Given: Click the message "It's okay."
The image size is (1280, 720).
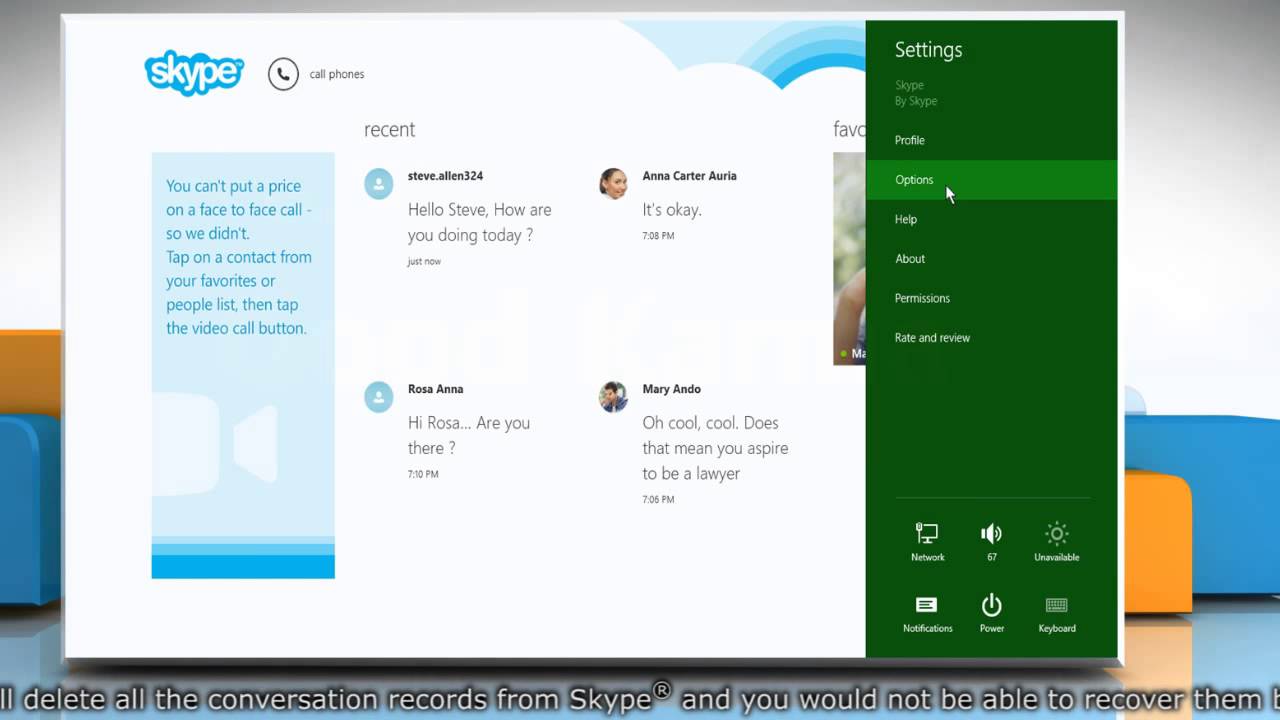Looking at the screenshot, I should click(672, 210).
